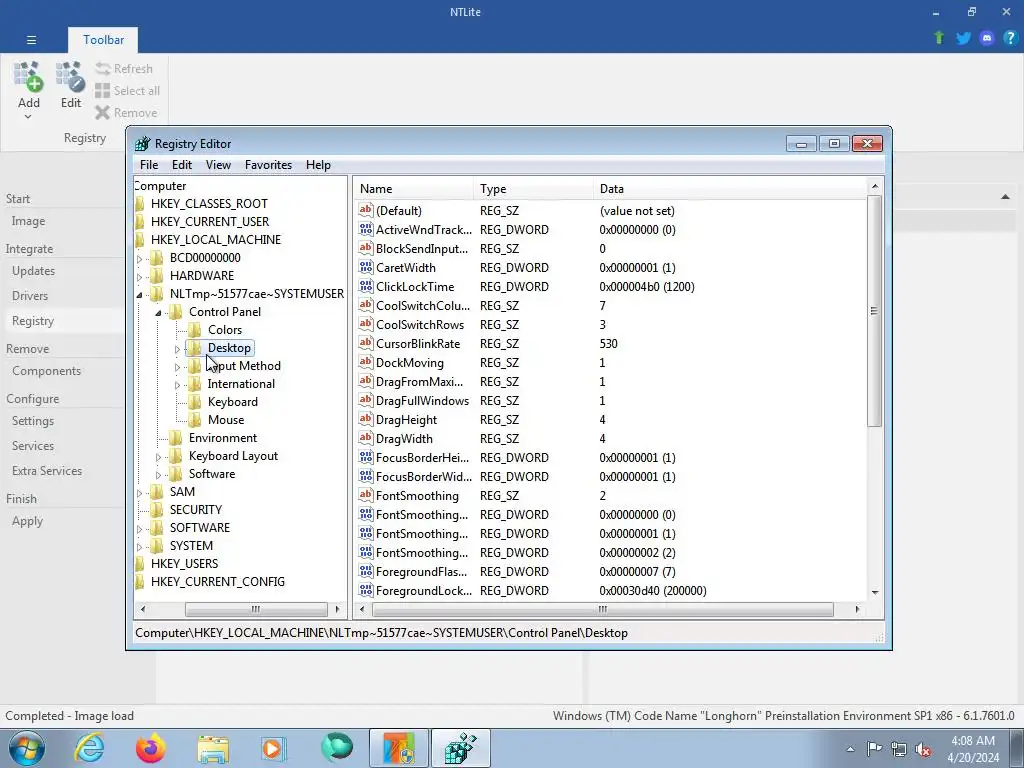The width and height of the screenshot is (1024, 768).
Task: Go to Drivers page in NTLite sidebar
Action: pyautogui.click(x=30, y=296)
